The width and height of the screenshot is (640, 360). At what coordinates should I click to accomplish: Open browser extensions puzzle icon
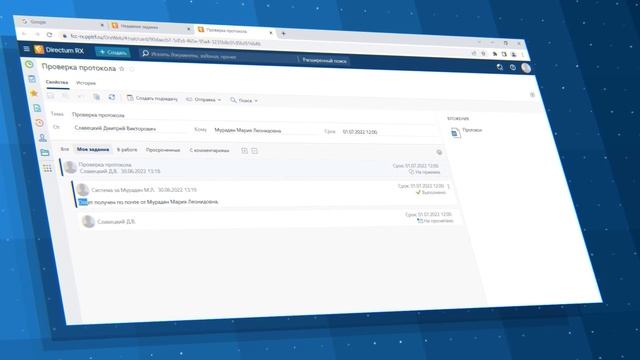[x=495, y=53]
